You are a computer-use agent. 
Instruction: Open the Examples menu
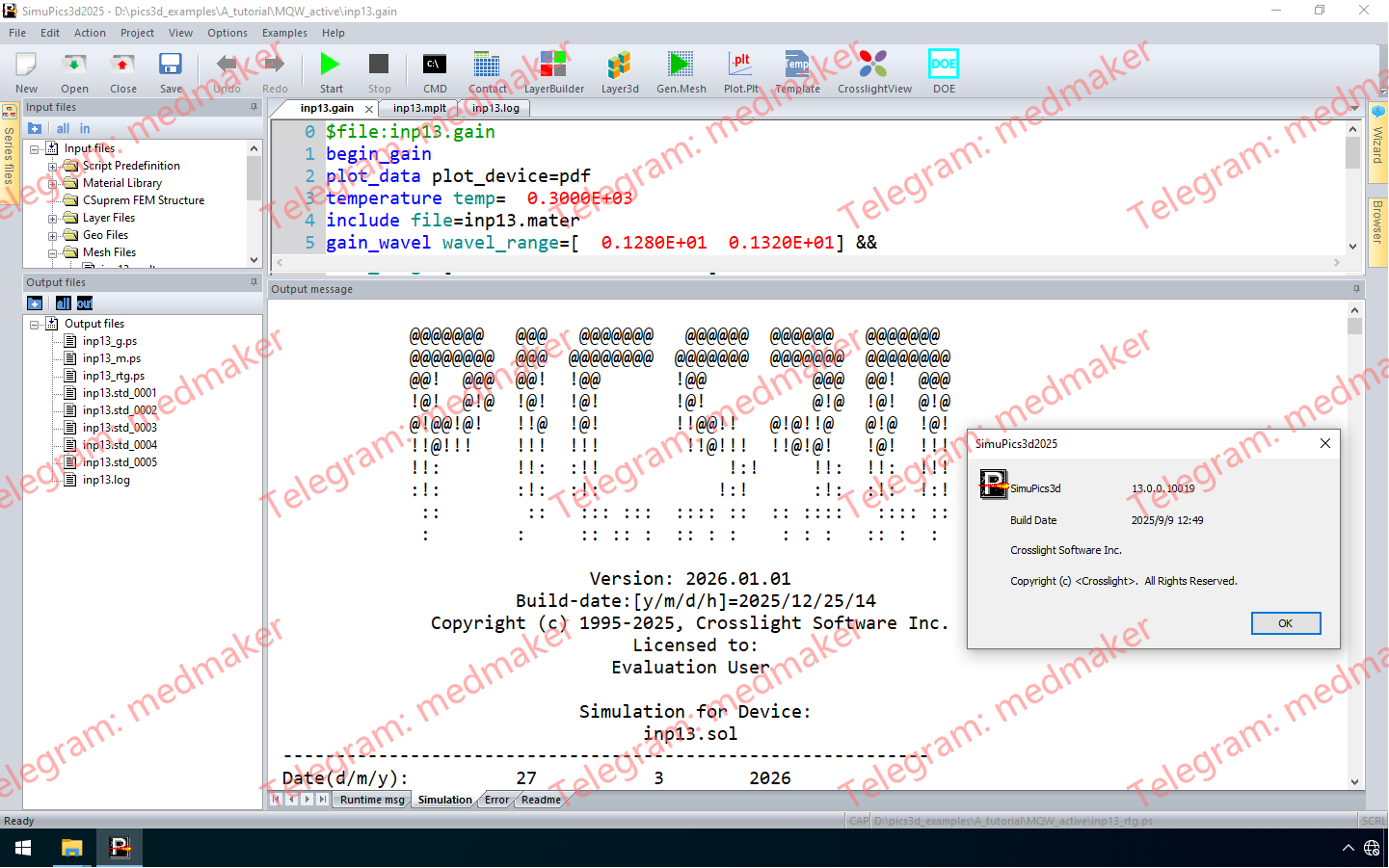point(284,32)
